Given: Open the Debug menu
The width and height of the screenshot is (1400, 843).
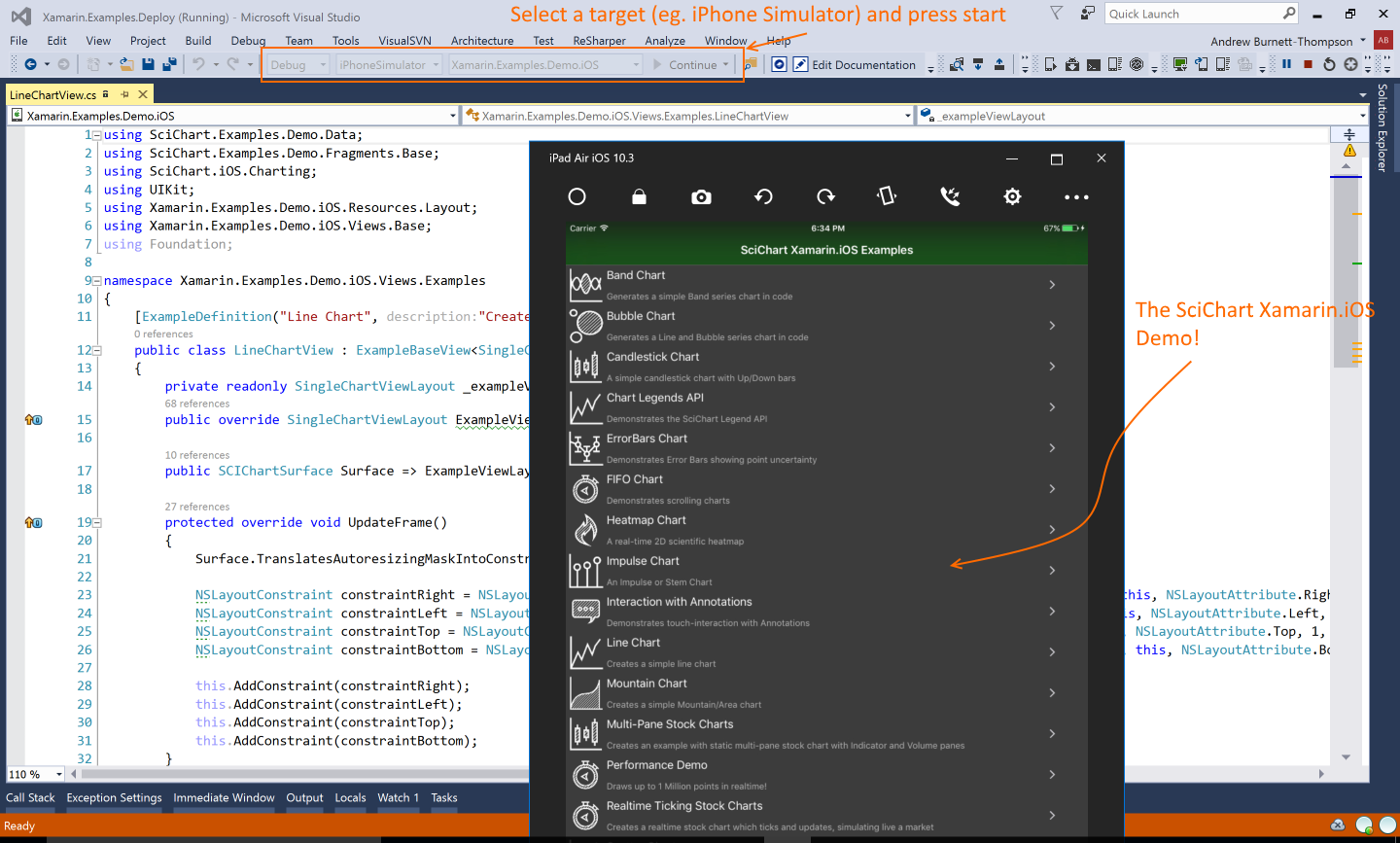Looking at the screenshot, I should tap(248, 41).
